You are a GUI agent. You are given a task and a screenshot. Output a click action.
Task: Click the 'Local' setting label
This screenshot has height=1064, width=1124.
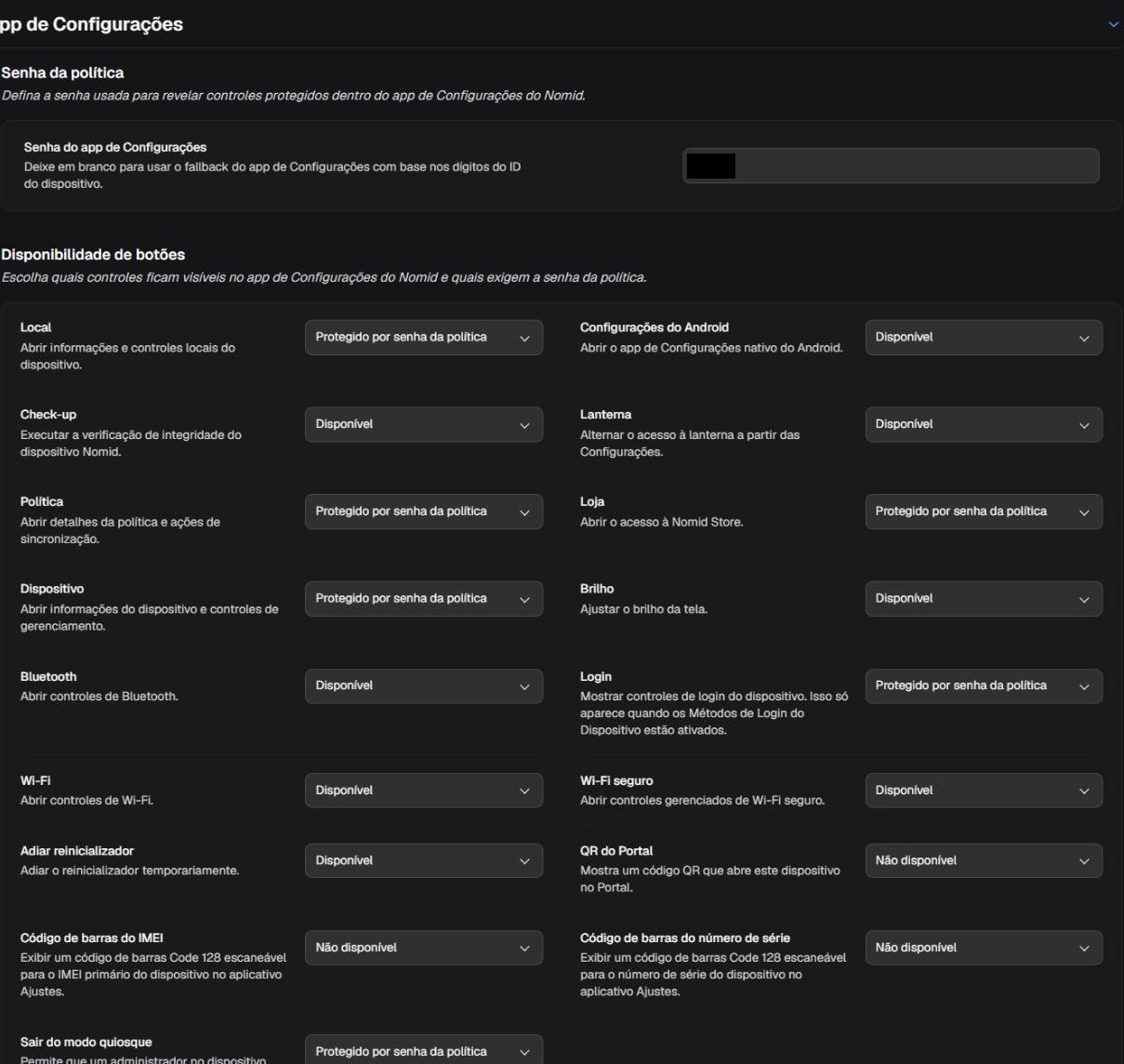pyautogui.click(x=35, y=327)
